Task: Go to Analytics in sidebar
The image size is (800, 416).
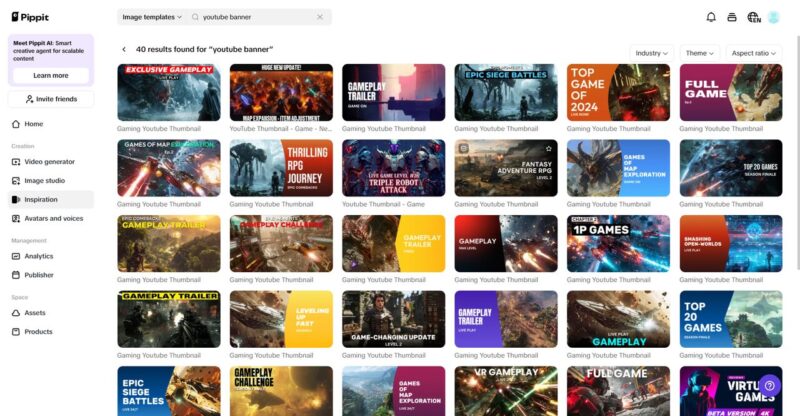Action: pos(51,256)
